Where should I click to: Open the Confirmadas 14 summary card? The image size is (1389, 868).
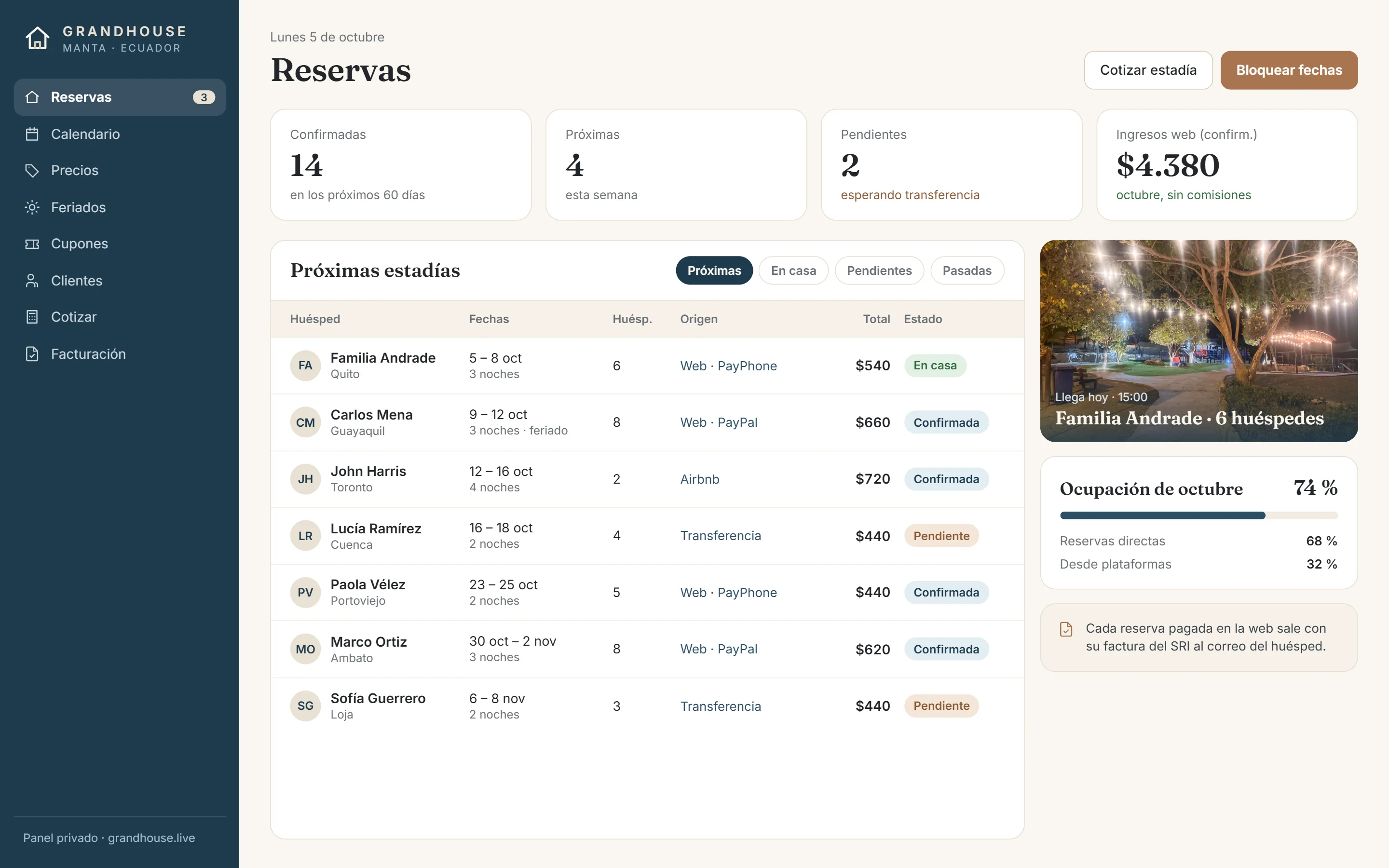(x=401, y=165)
